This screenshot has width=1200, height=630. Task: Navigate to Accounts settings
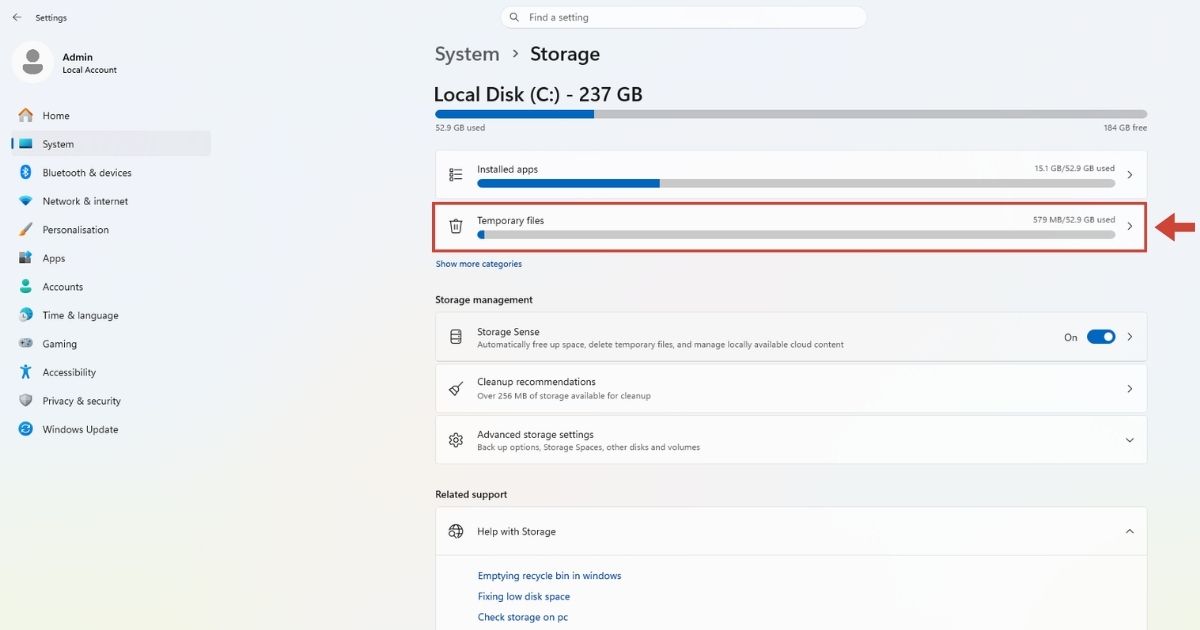[x=111, y=286]
